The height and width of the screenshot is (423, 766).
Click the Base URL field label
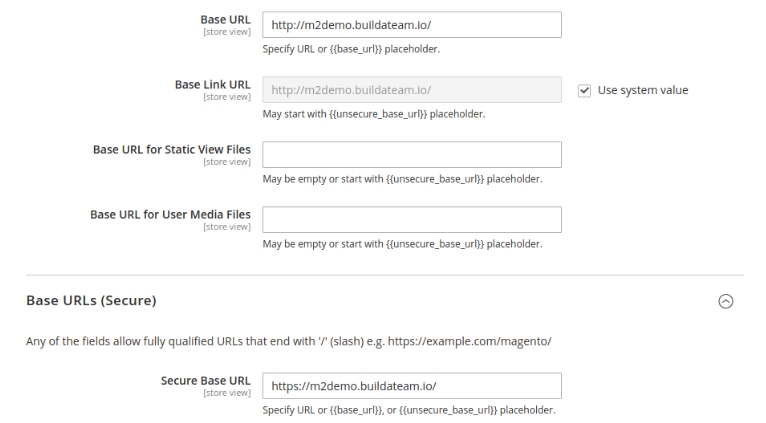pyautogui.click(x=225, y=20)
